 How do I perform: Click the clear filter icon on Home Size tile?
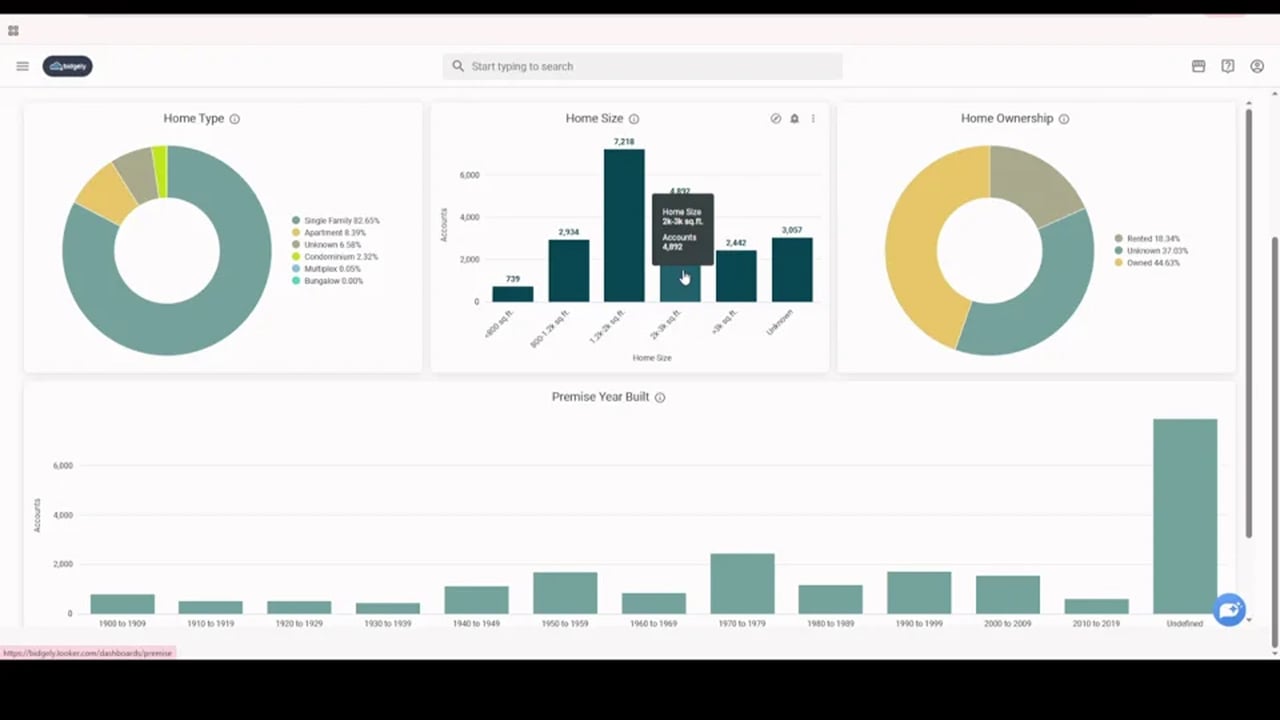(775, 118)
